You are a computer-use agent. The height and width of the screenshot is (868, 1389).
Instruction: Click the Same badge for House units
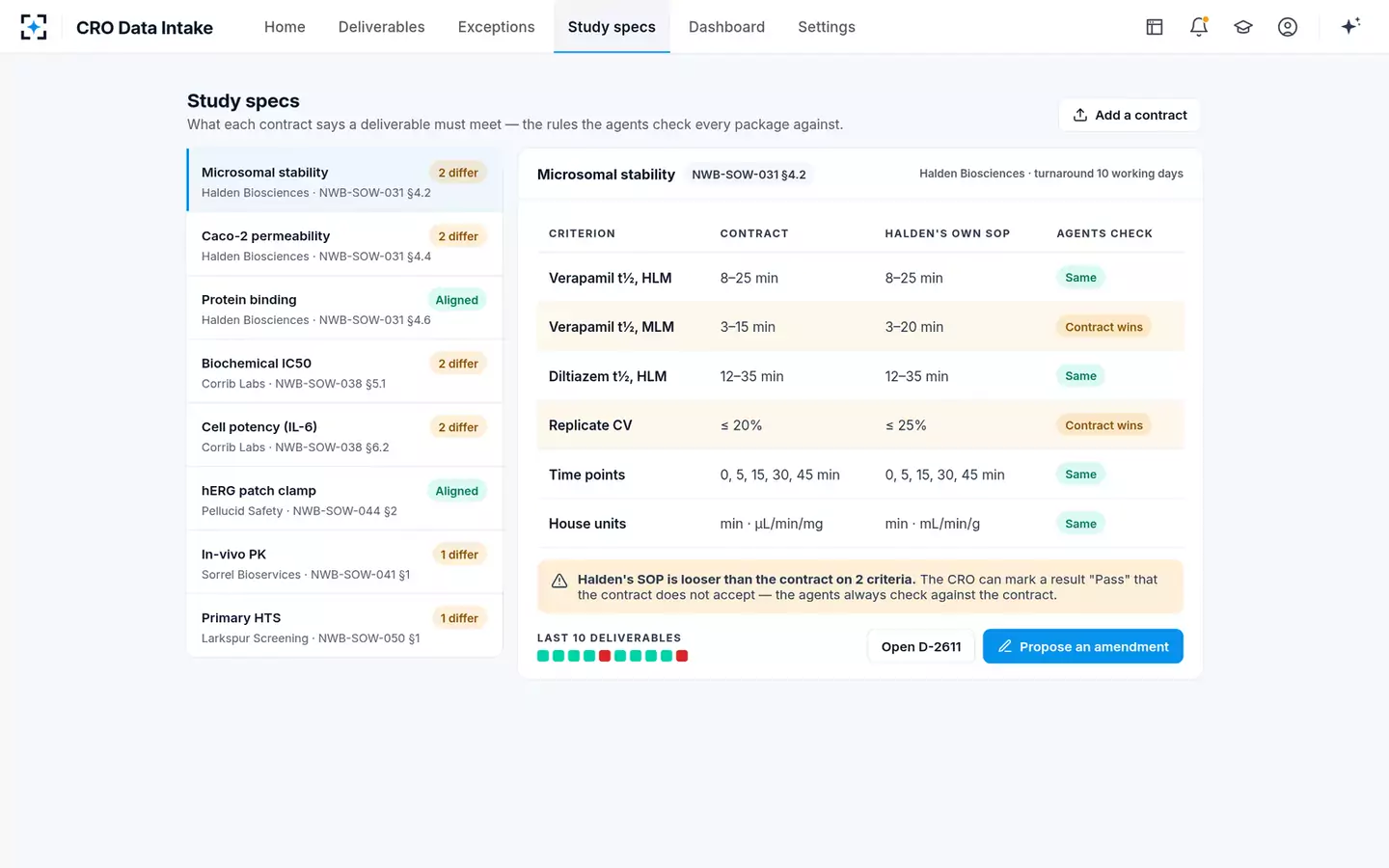1080,524
